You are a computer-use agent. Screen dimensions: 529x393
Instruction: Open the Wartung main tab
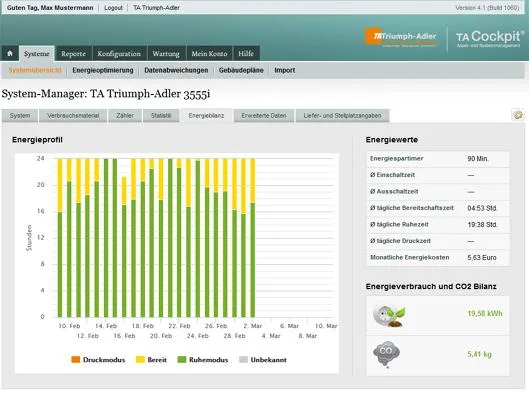coord(166,53)
